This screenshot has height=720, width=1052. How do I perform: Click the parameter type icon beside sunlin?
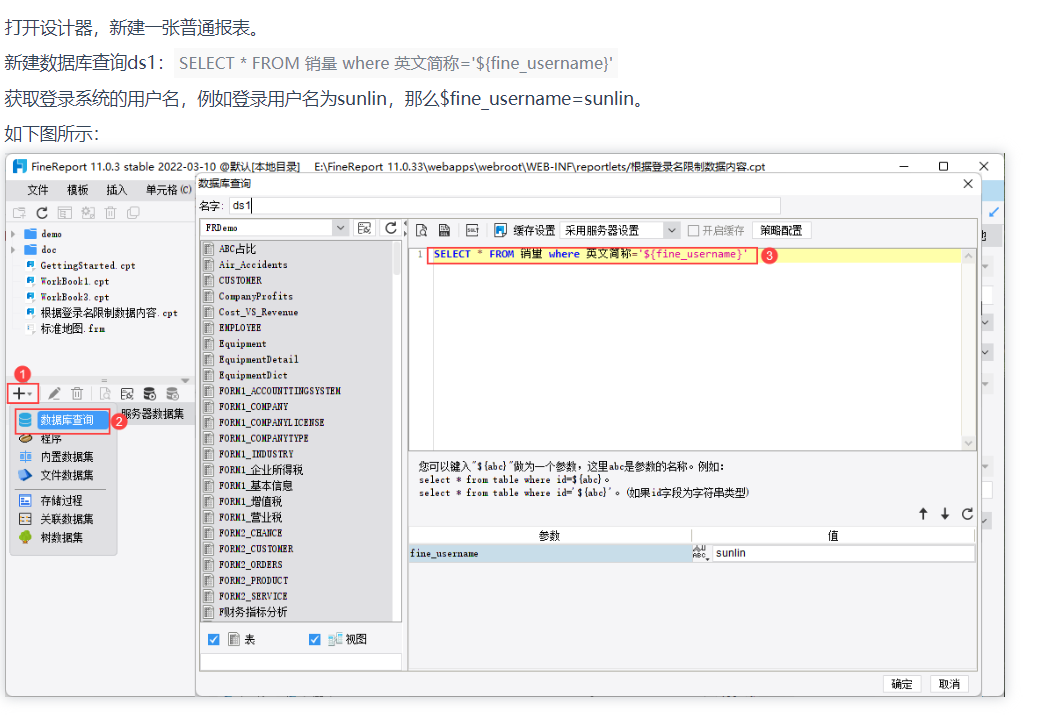tap(700, 553)
